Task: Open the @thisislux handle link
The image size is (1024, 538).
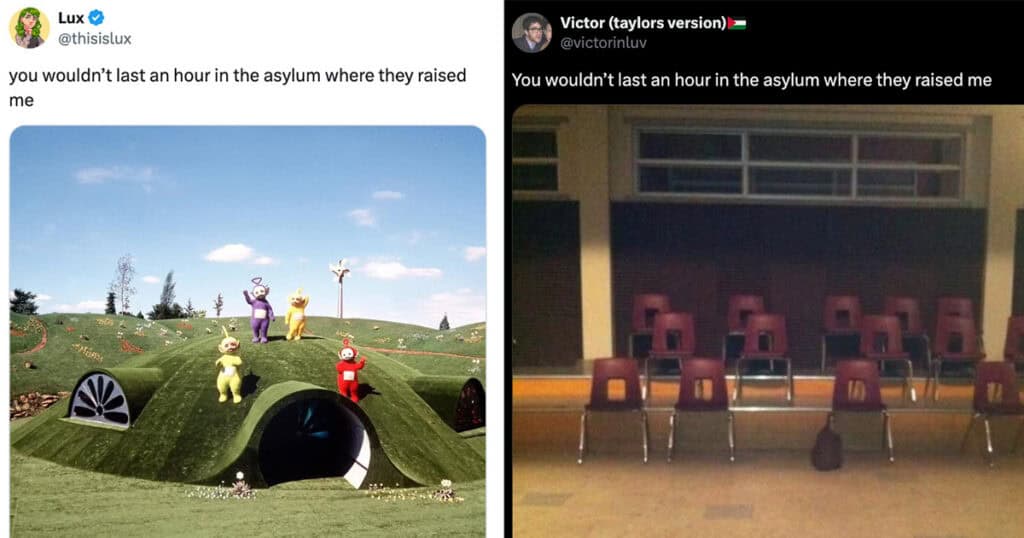Action: [x=95, y=39]
